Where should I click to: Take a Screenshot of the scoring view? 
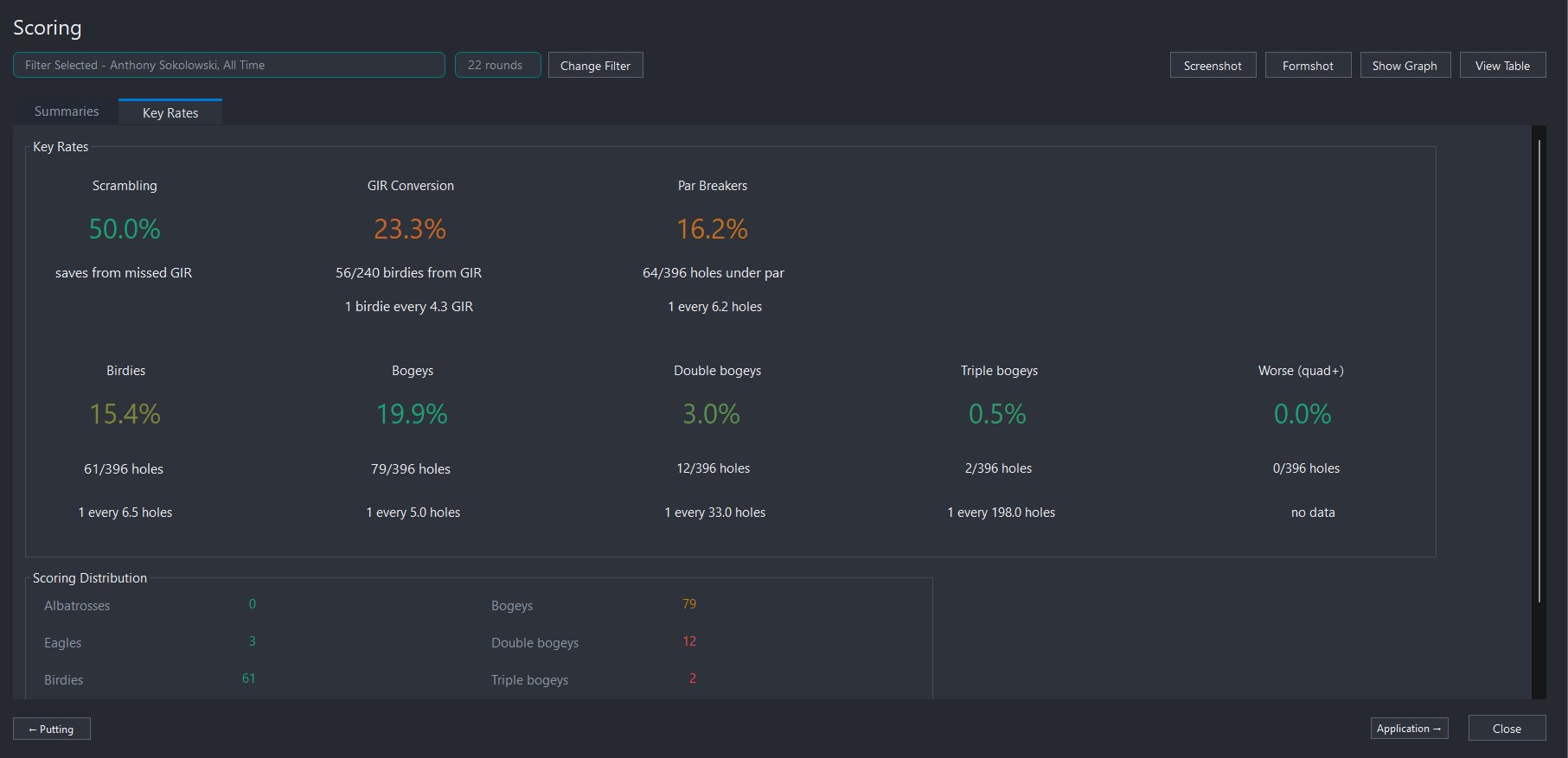coord(1213,66)
